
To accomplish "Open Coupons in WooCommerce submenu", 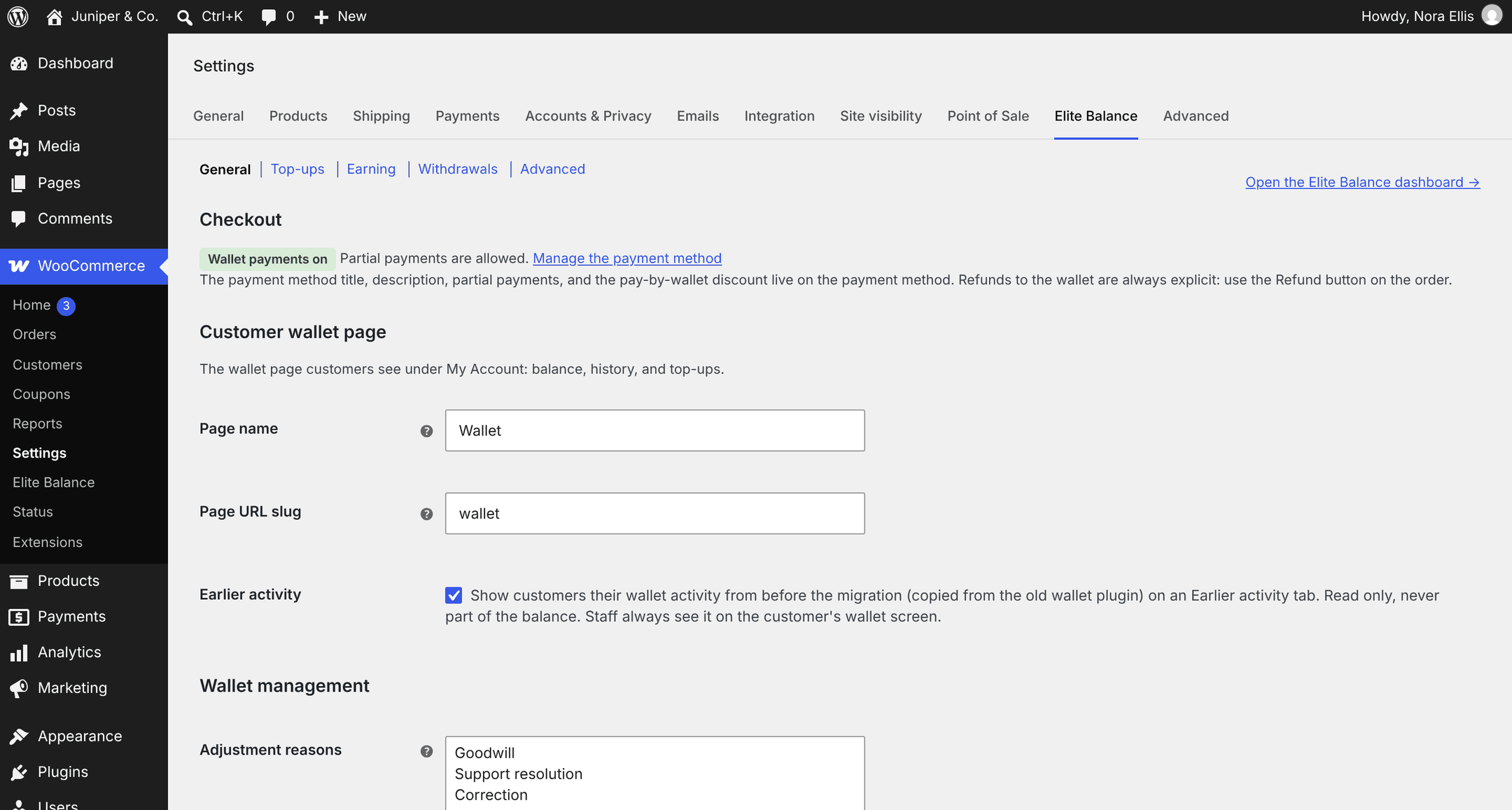I will [41, 394].
